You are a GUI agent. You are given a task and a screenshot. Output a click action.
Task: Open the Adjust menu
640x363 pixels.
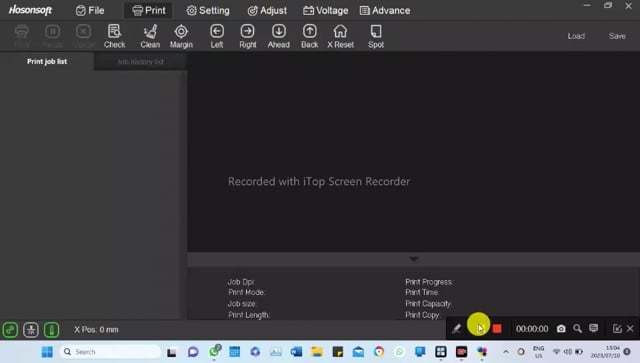(x=267, y=11)
